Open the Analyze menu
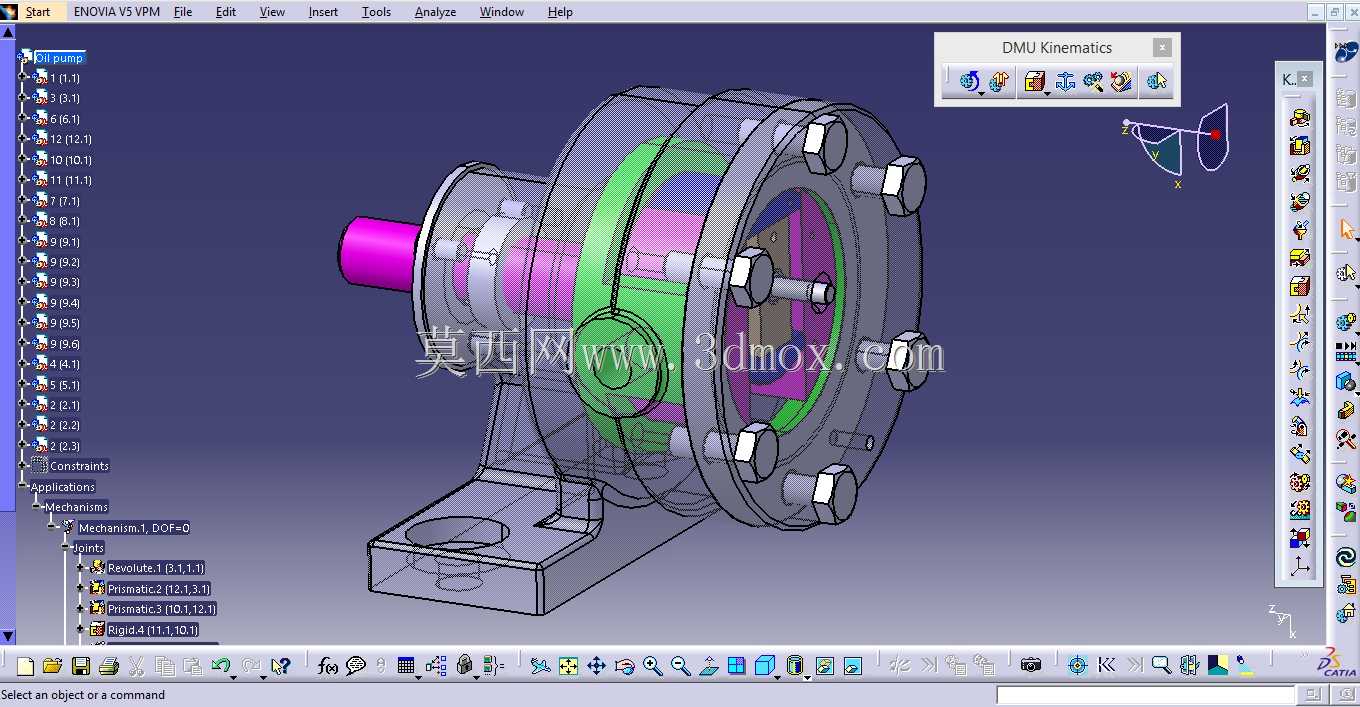 pos(435,12)
